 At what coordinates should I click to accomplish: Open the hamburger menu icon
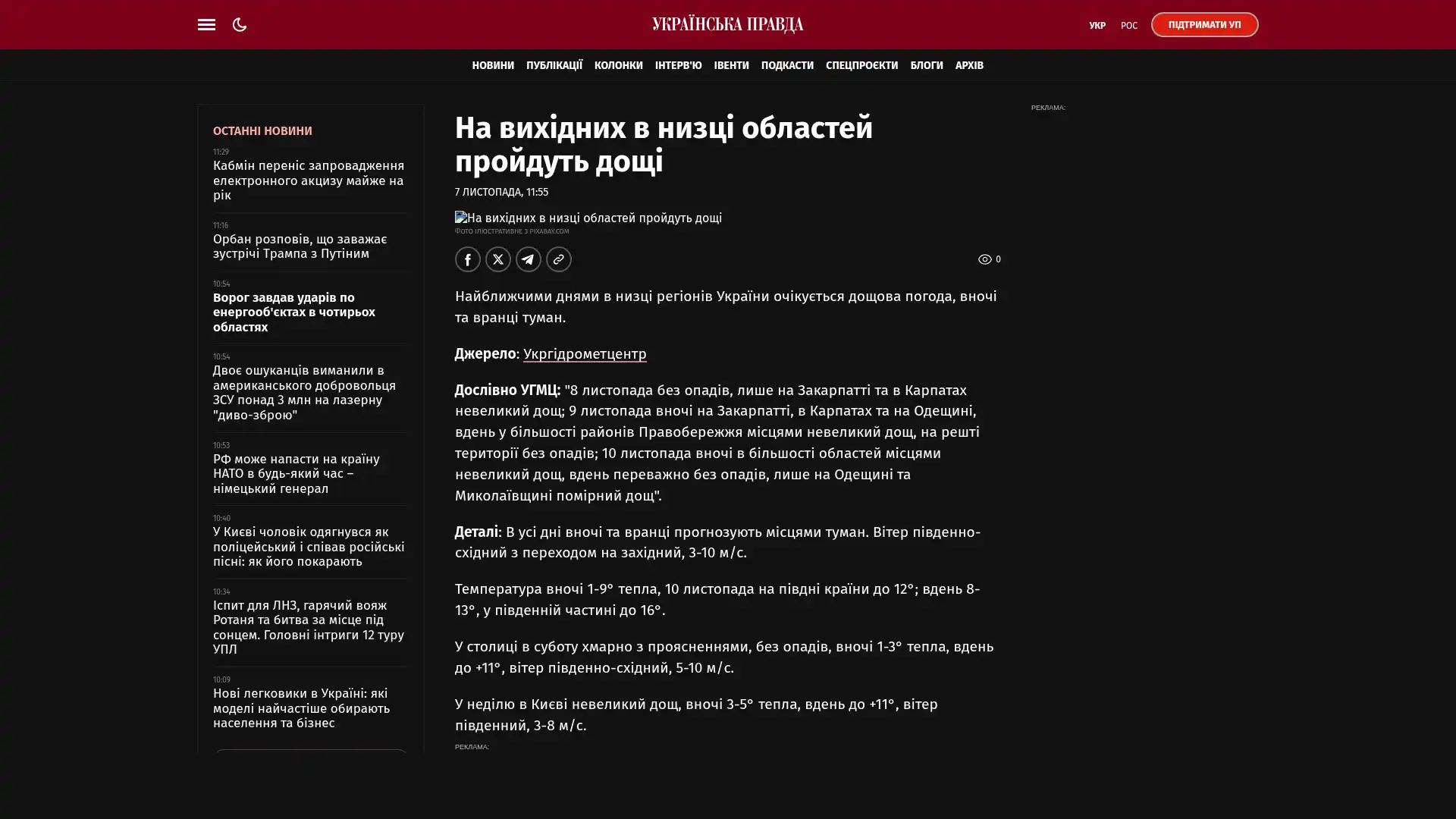click(x=206, y=24)
